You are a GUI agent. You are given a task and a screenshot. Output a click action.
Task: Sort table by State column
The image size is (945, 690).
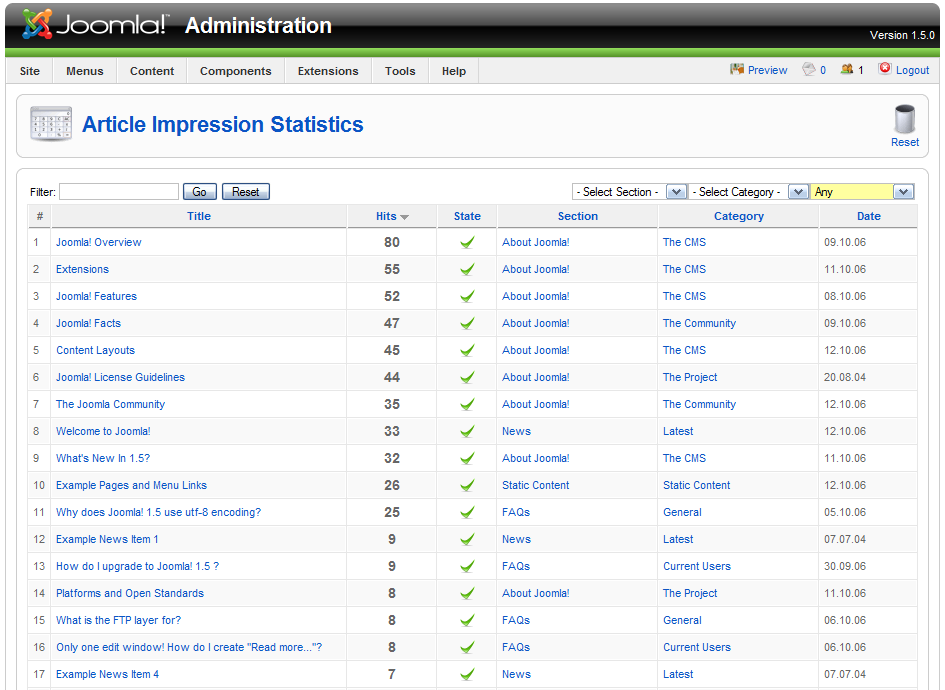467,216
